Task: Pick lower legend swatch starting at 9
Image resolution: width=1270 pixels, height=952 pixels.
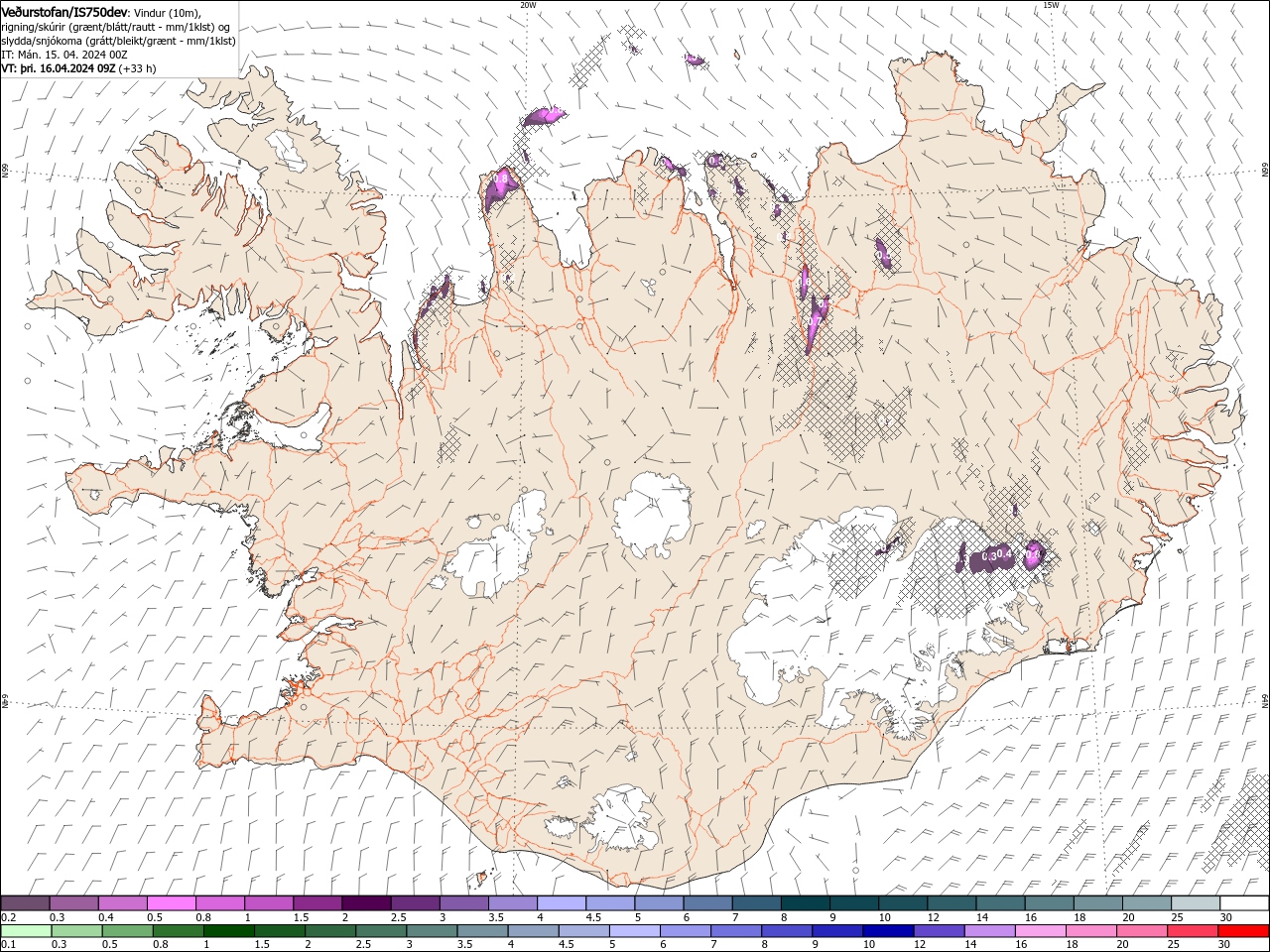Action: click(837, 931)
